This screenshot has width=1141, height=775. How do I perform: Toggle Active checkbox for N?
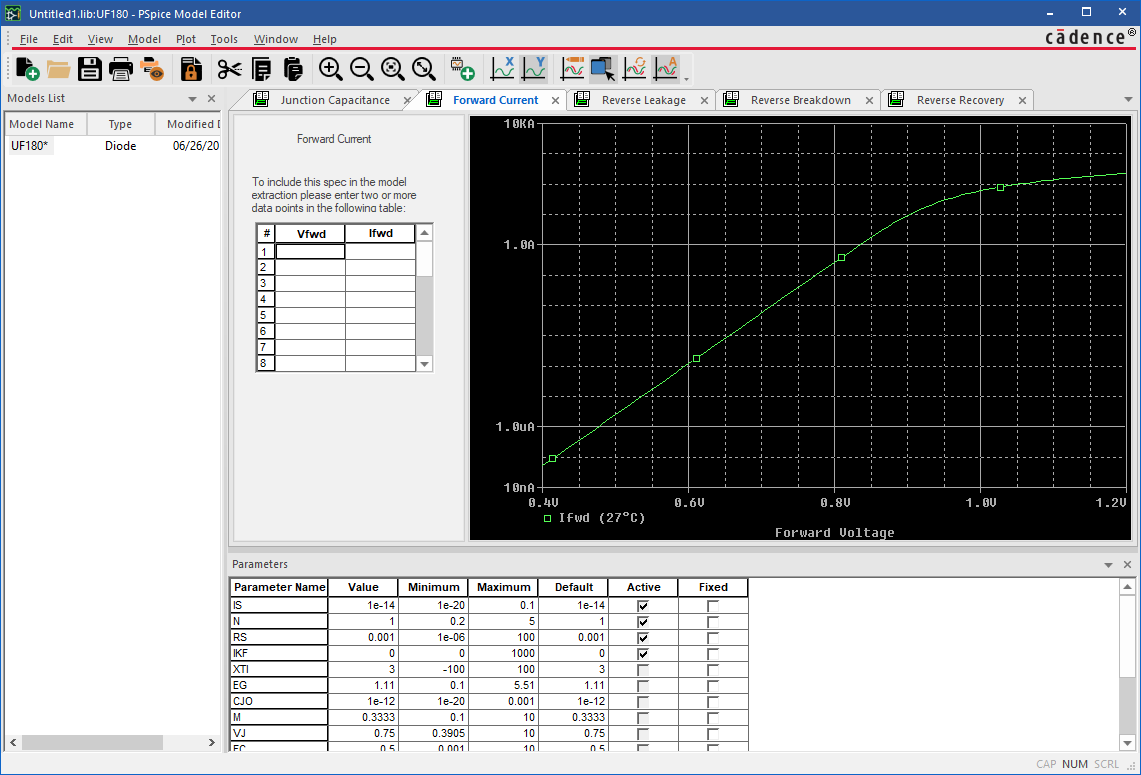(643, 621)
